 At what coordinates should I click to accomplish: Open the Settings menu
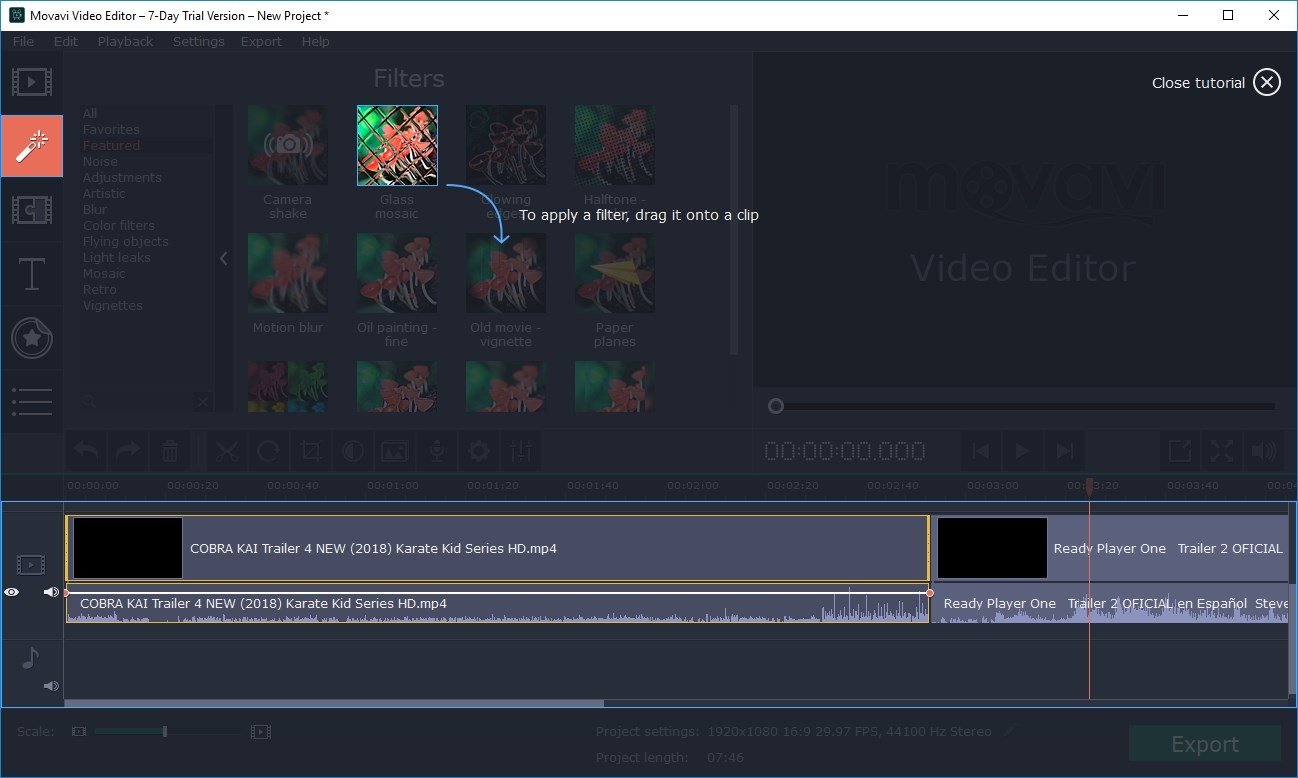[198, 41]
